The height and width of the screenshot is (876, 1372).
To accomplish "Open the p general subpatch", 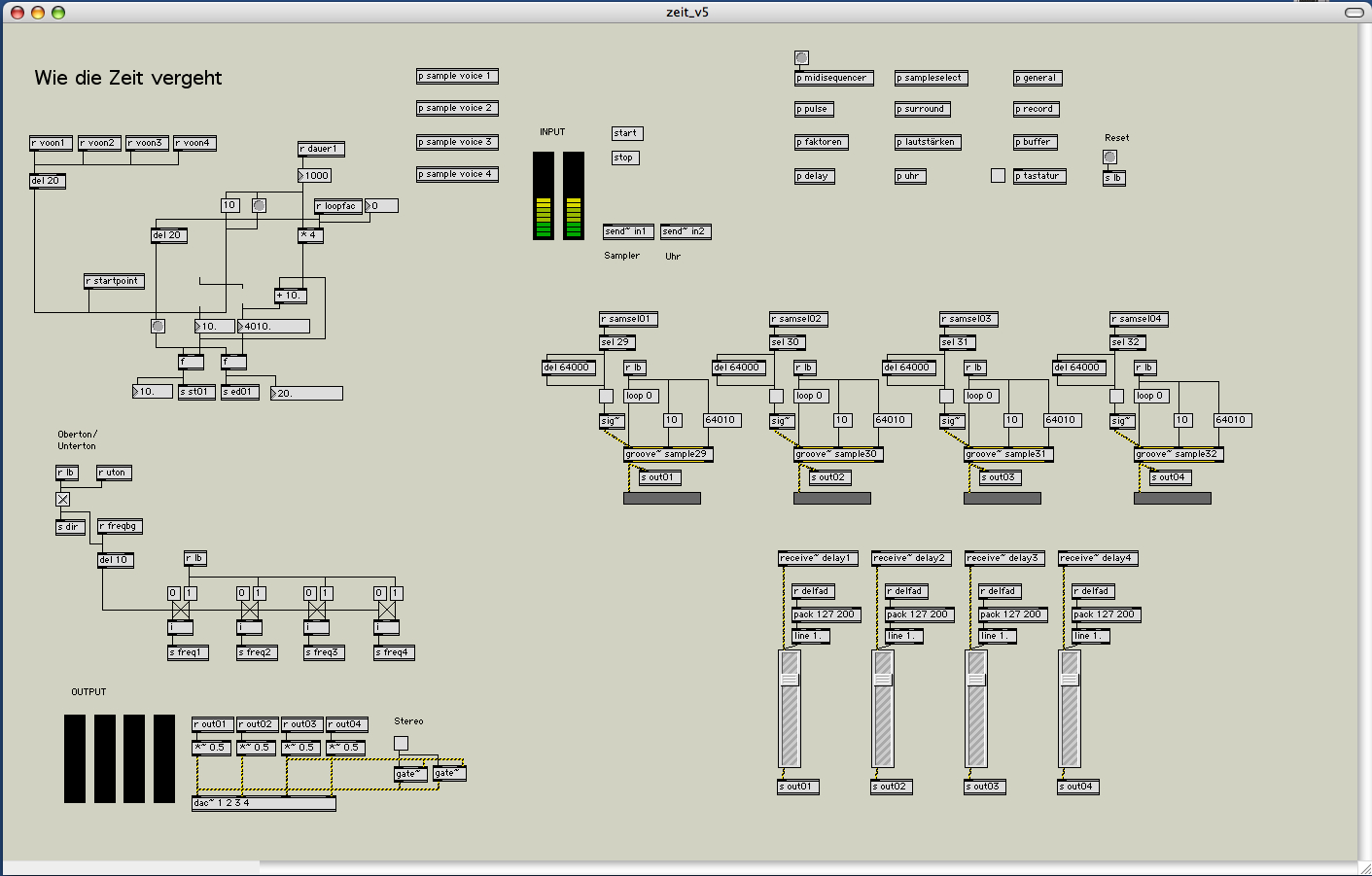I will point(1038,78).
